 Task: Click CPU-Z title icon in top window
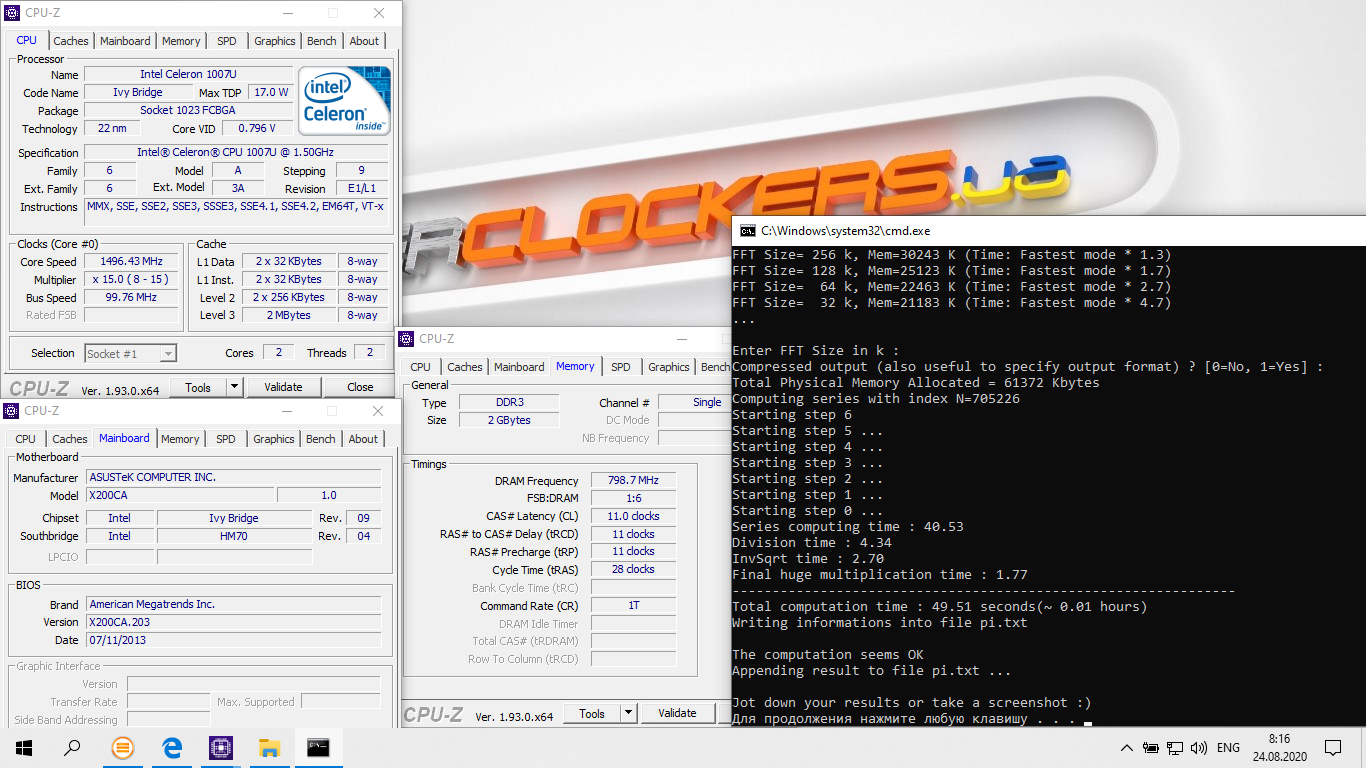[11, 13]
